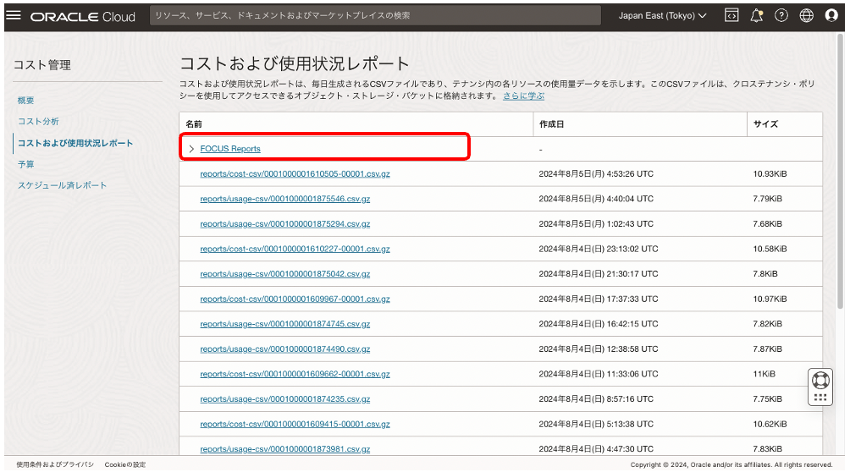Open the language globe menu
Image resolution: width=850 pixels, height=472 pixels.
(806, 16)
